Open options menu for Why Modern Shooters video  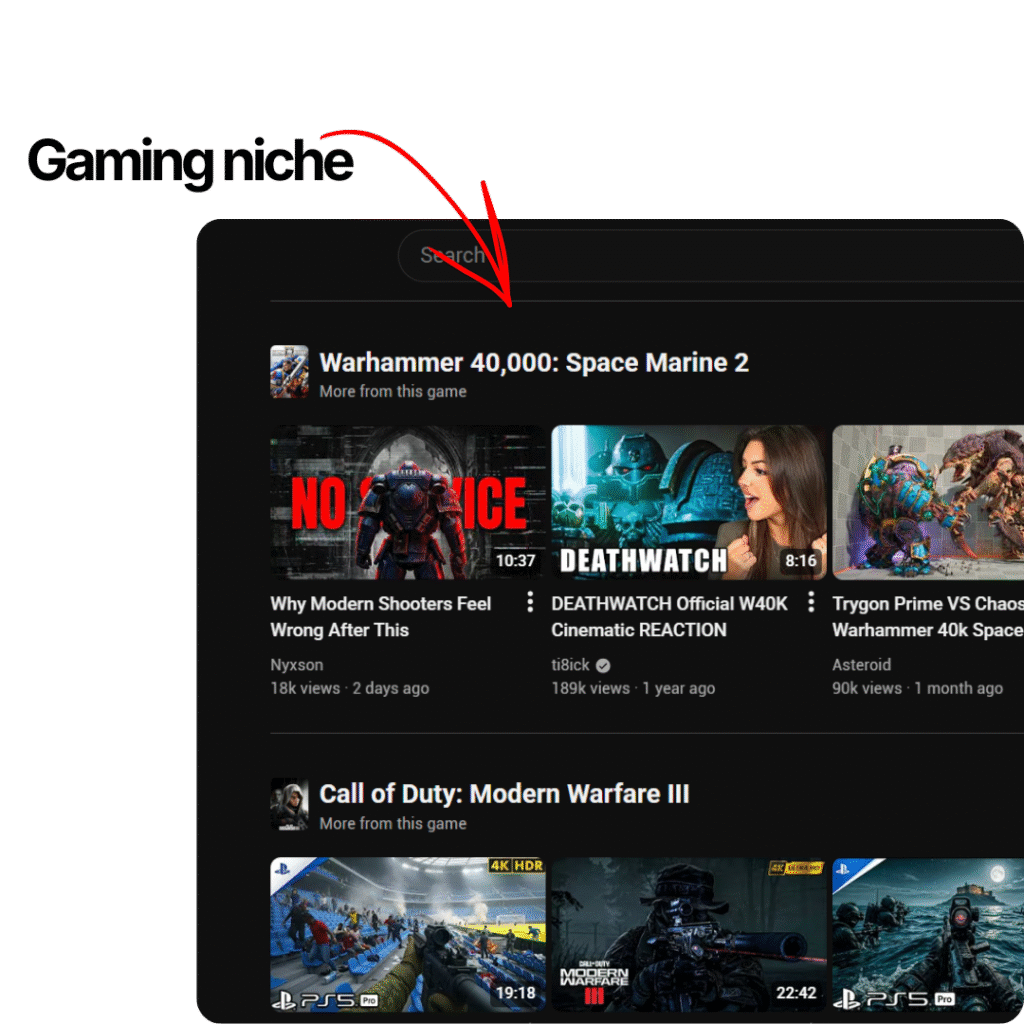[530, 602]
